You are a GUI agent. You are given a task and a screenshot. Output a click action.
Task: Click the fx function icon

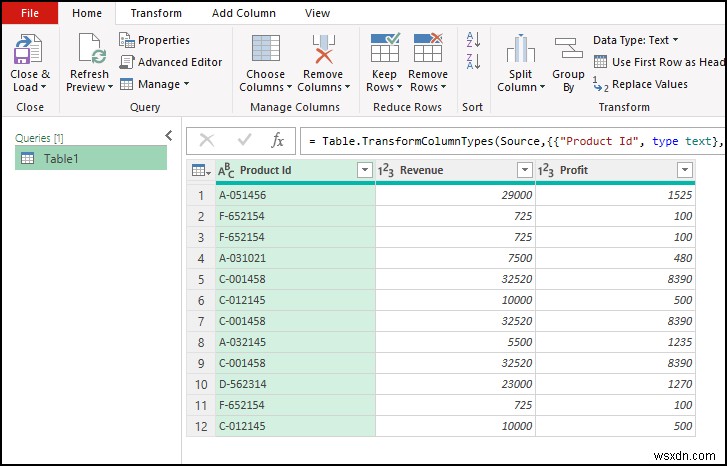tap(277, 140)
